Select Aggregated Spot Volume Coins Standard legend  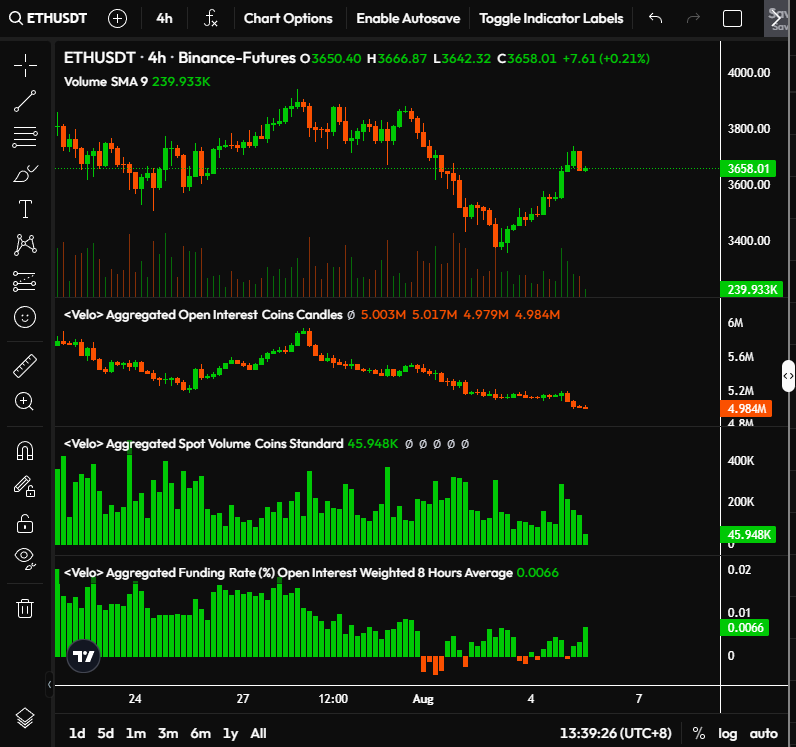coord(204,444)
